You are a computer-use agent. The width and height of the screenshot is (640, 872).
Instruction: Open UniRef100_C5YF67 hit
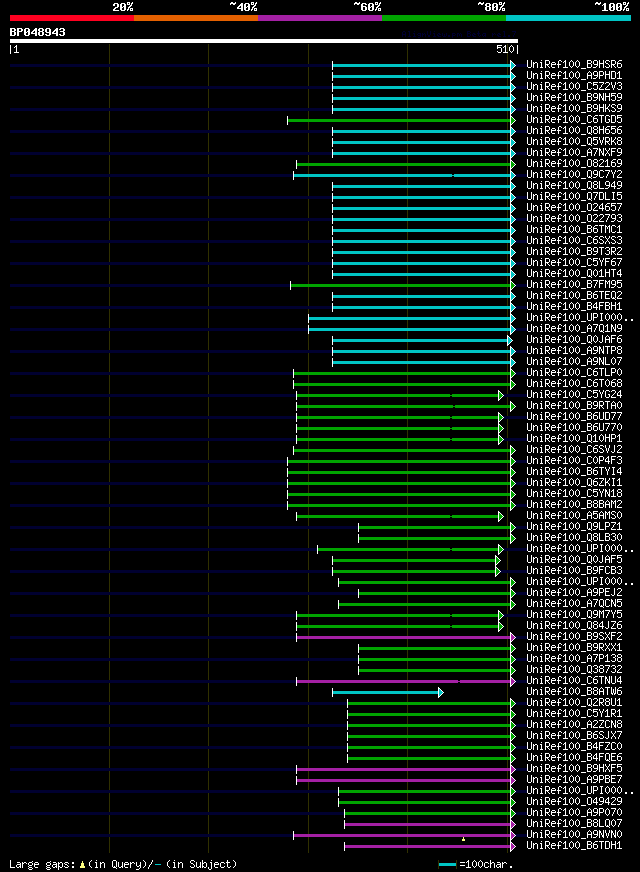coord(574,262)
